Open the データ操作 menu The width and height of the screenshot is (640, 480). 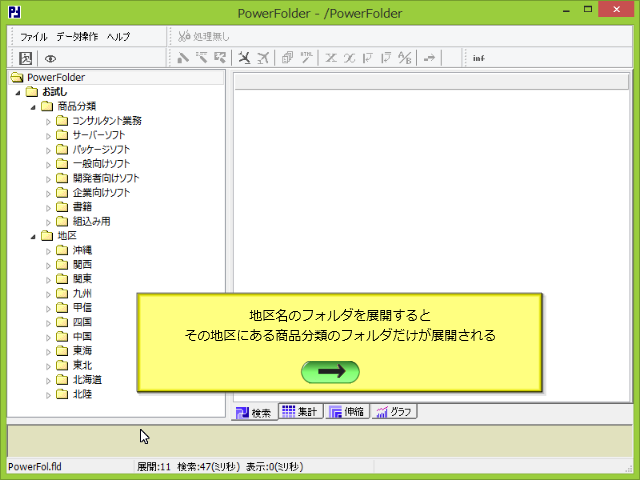pyautogui.click(x=77, y=37)
